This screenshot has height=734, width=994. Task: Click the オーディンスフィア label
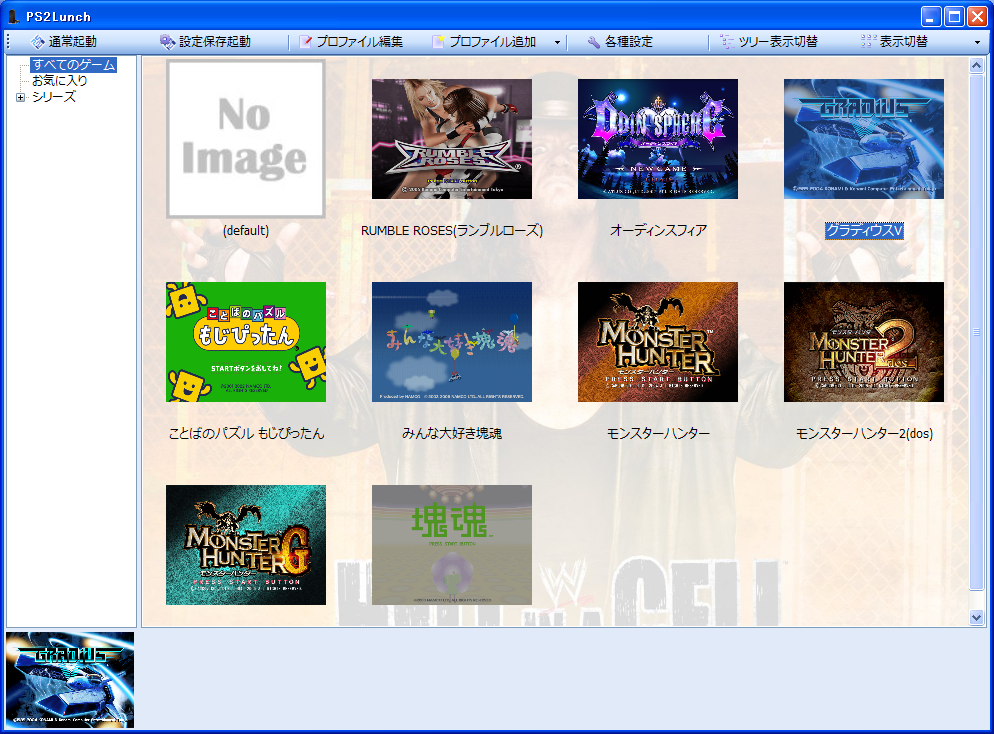[x=658, y=231]
